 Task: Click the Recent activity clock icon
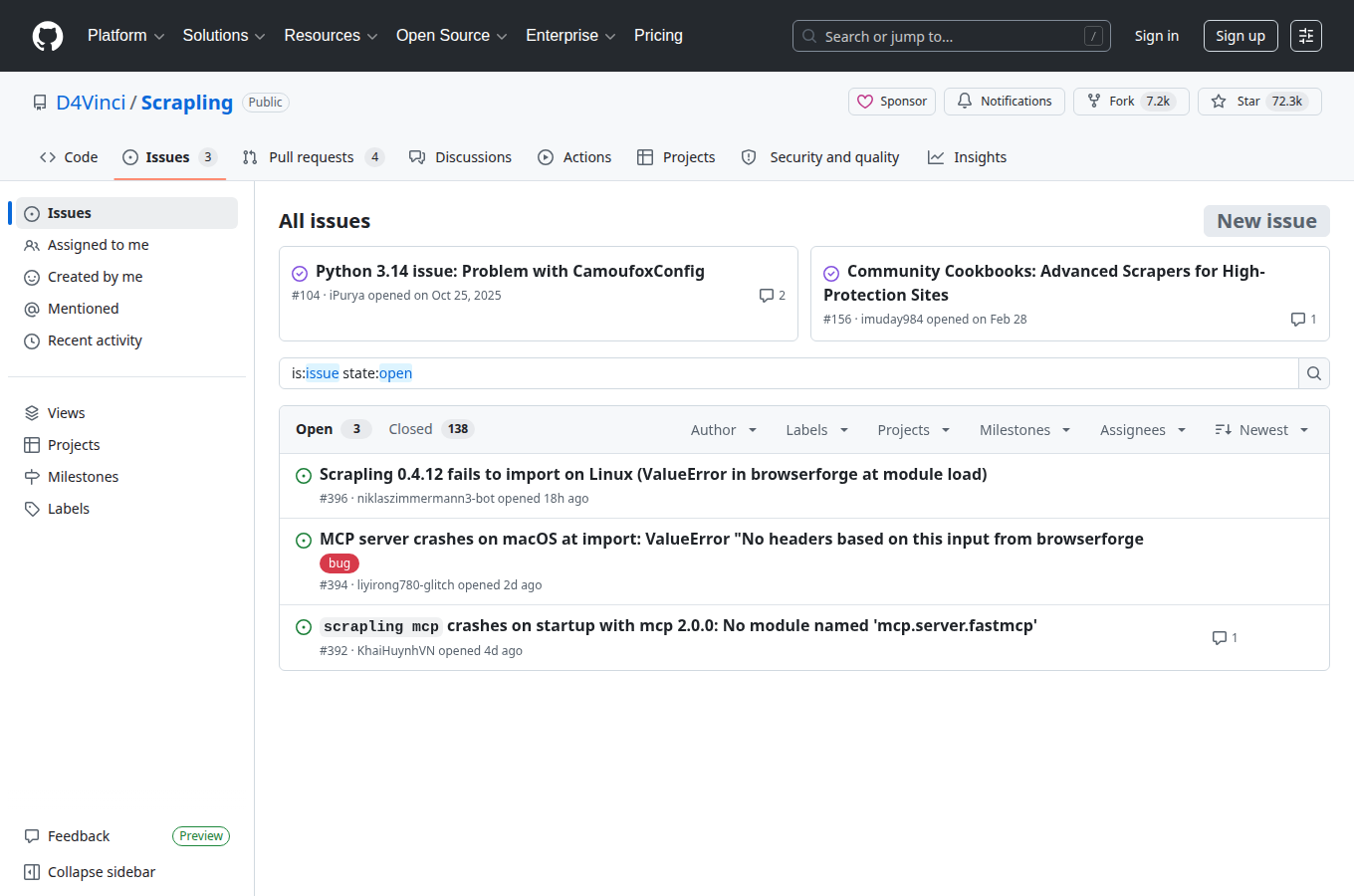(x=32, y=340)
